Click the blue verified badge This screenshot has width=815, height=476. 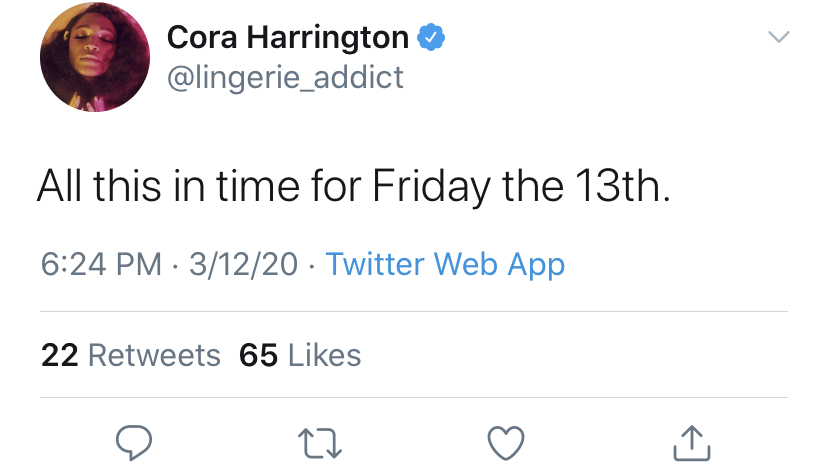point(431,37)
